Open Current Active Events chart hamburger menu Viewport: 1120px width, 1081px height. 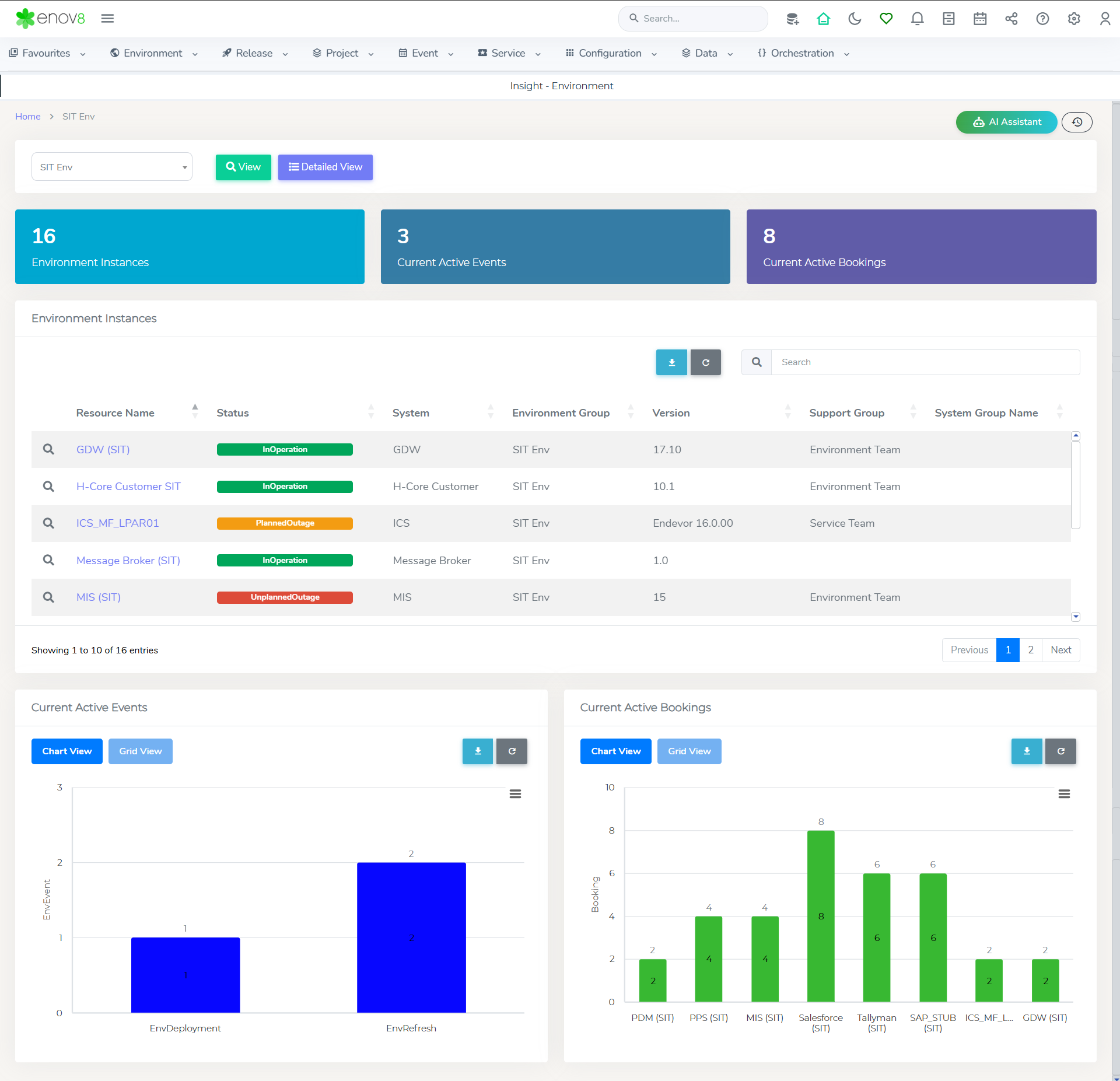coord(515,794)
